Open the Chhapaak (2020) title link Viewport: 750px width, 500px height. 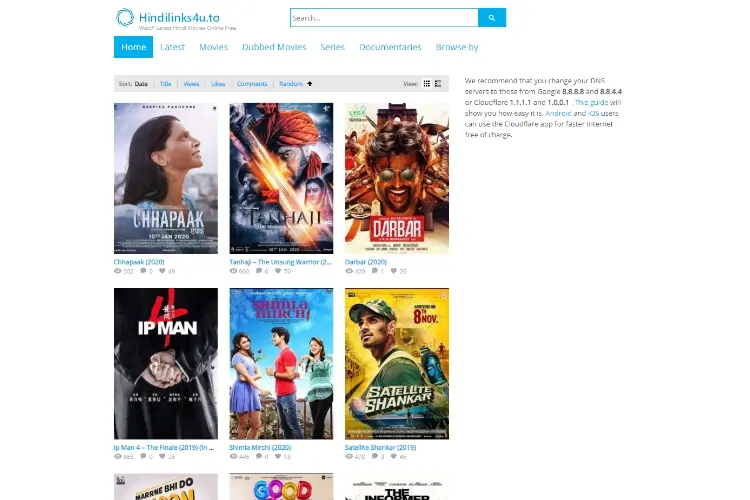tap(139, 262)
